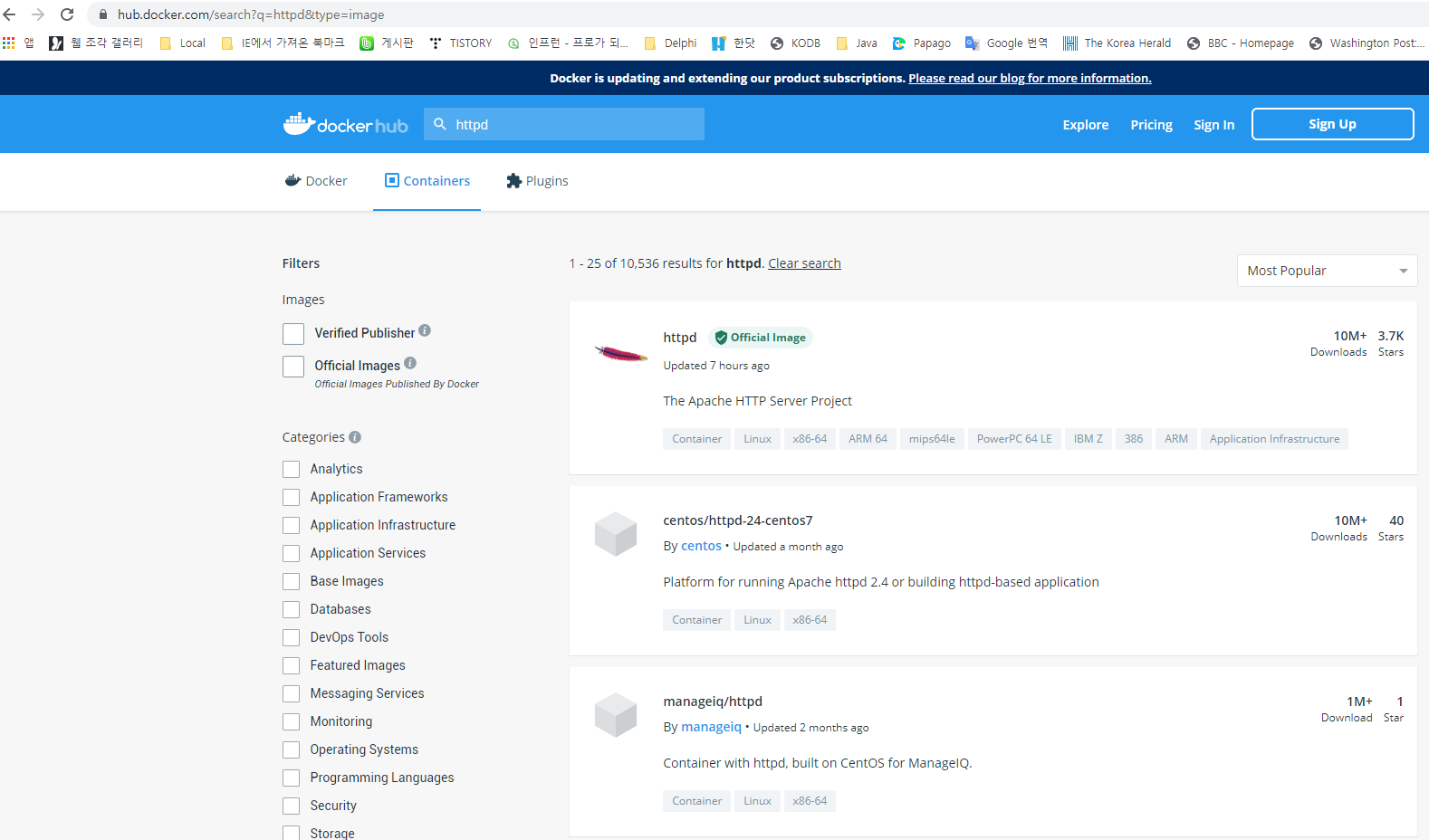1429x840 pixels.
Task: Check the Messaging Services category
Action: tap(291, 693)
